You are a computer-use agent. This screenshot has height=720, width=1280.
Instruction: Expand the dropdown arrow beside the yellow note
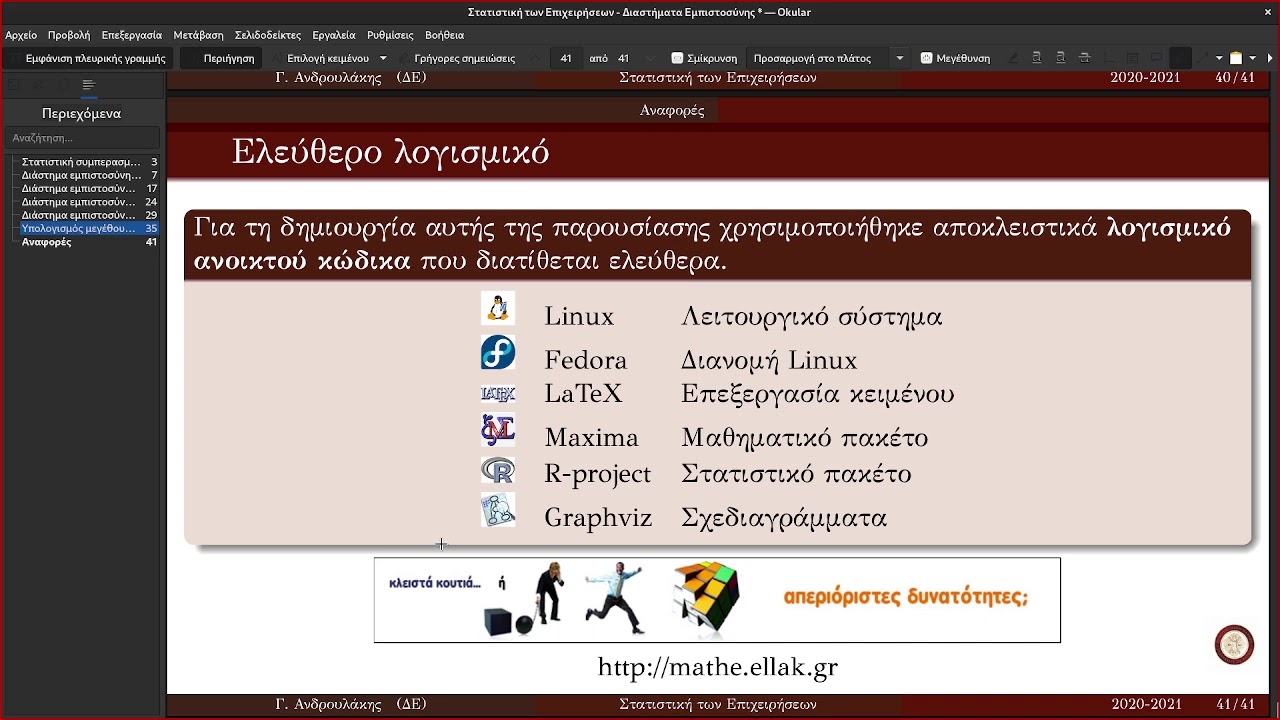(x=1252, y=58)
